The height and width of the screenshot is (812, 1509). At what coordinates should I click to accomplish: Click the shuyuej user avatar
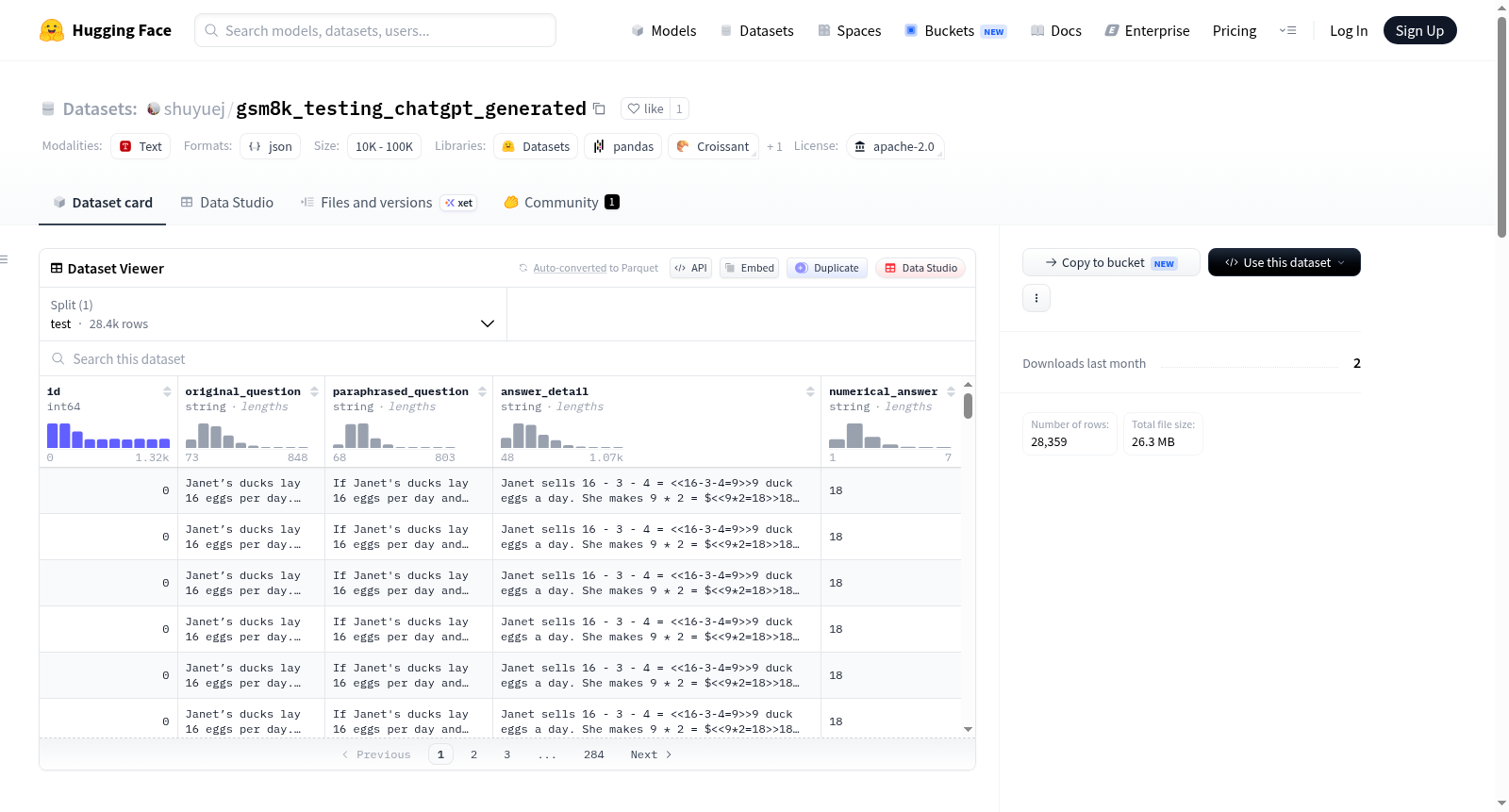coord(154,108)
